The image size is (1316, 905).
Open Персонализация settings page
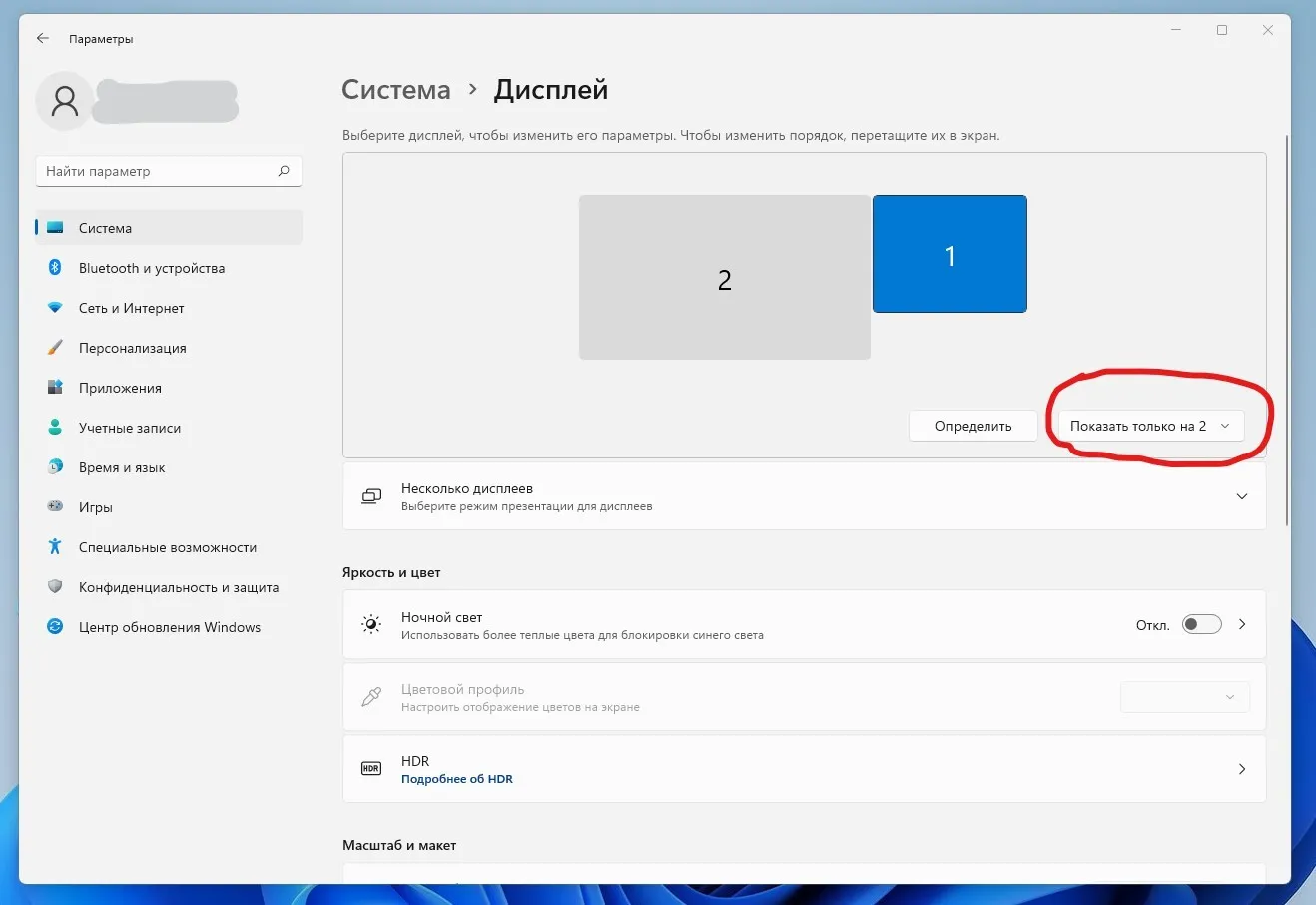[169, 348]
